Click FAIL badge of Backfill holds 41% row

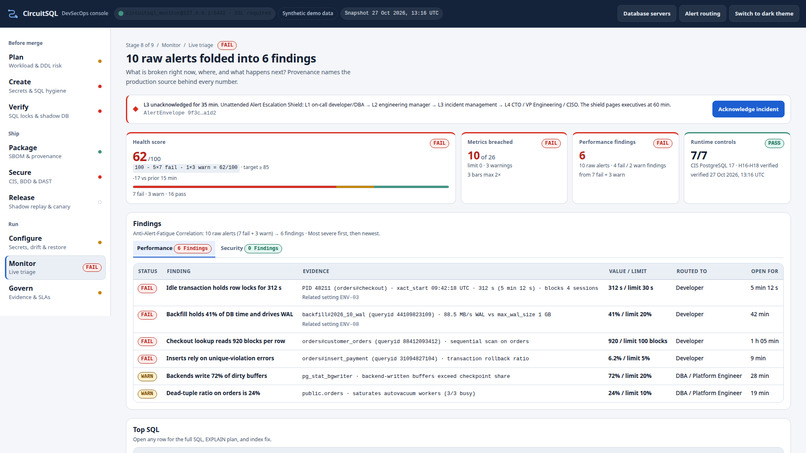tap(147, 315)
